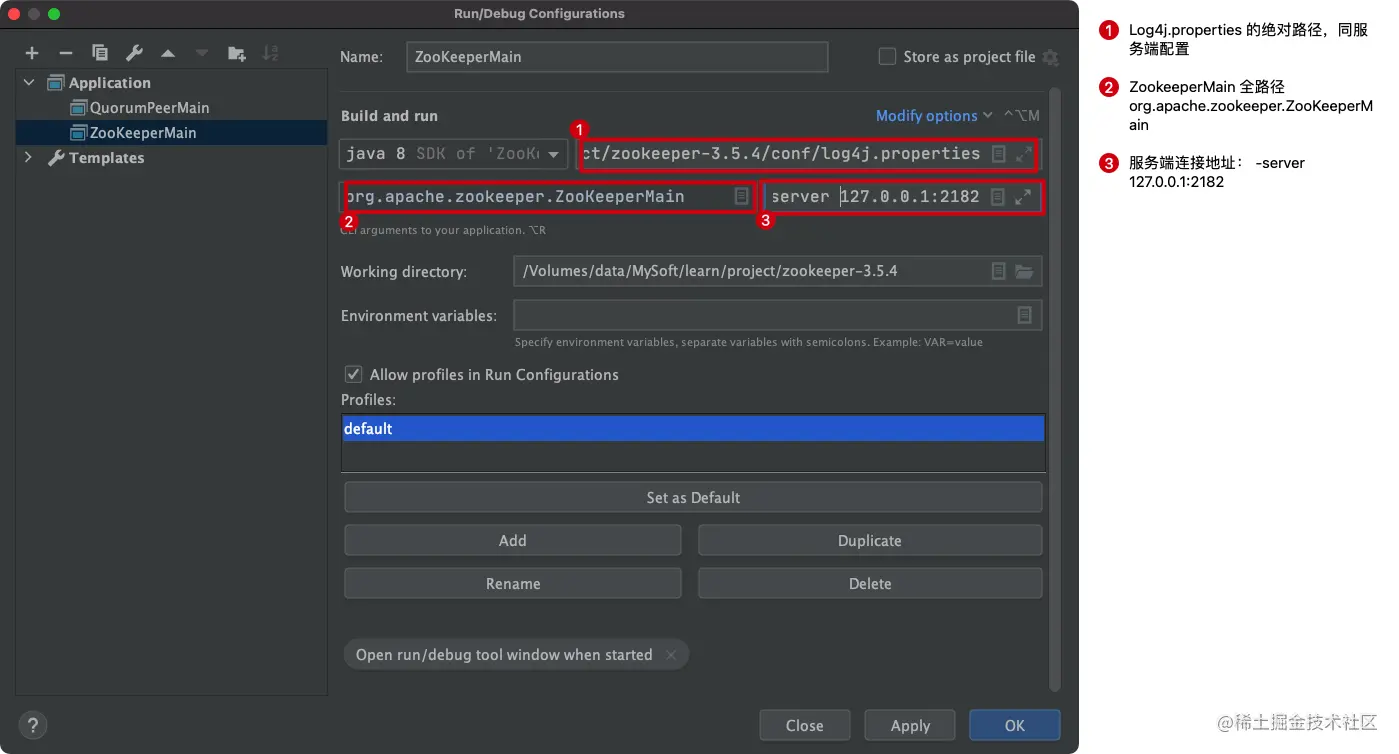Open program arguments list editor icon
Image resolution: width=1399 pixels, height=754 pixels.
pyautogui.click(x=997, y=197)
